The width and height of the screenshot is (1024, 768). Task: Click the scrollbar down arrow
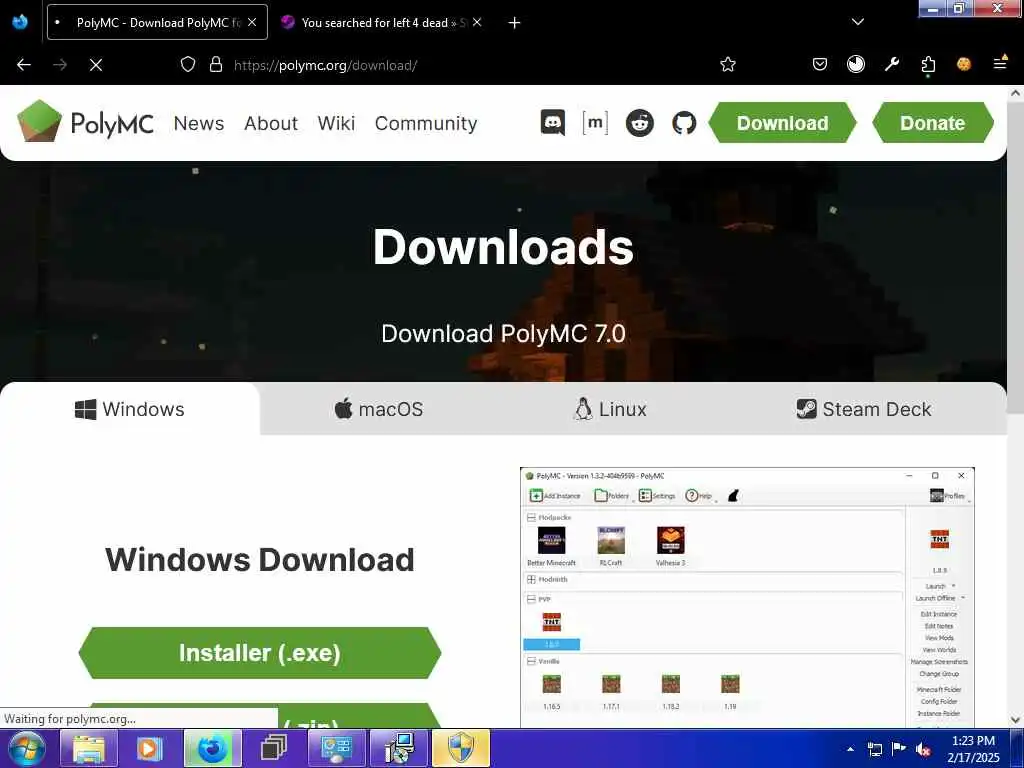point(1015,720)
